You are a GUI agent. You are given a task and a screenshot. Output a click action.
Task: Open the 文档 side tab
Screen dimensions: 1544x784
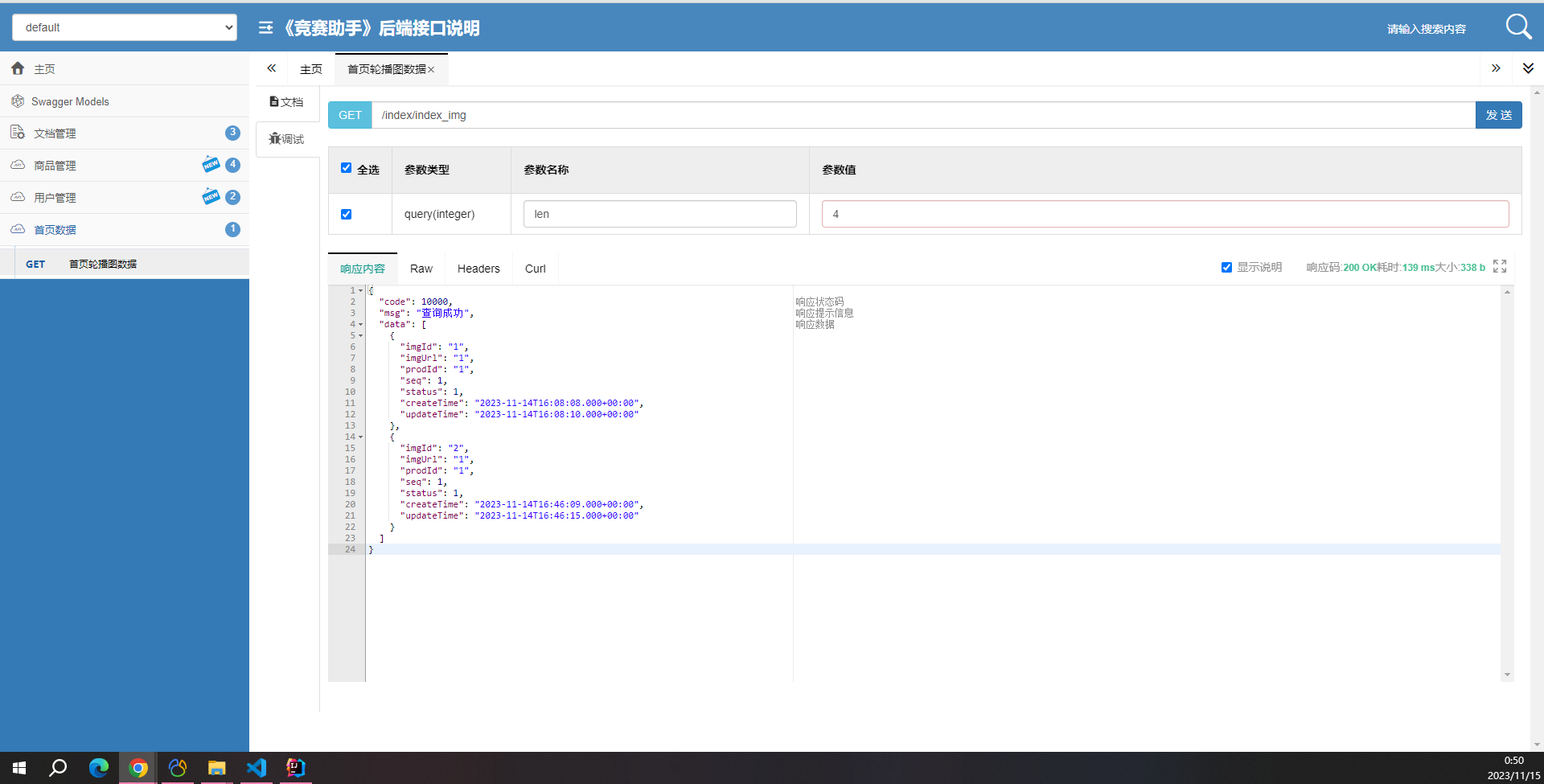287,102
